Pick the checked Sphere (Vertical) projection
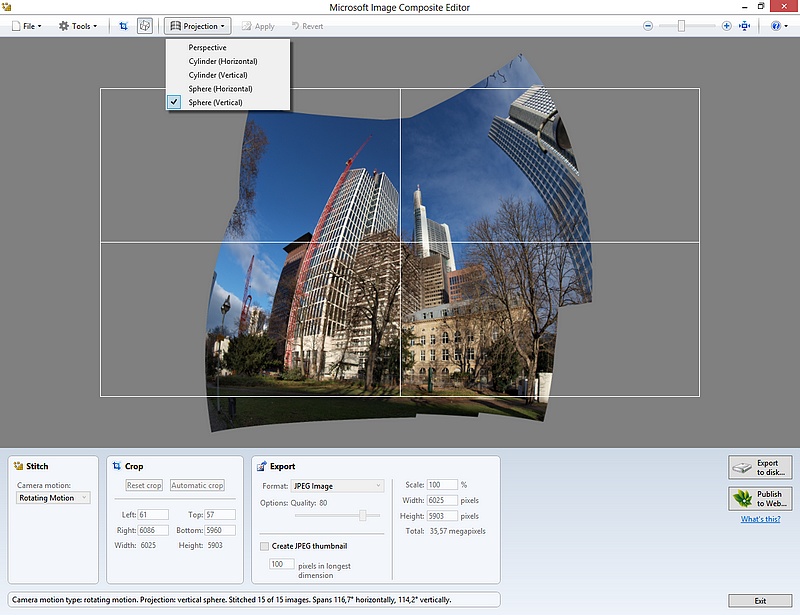The width and height of the screenshot is (800, 615). click(x=215, y=102)
